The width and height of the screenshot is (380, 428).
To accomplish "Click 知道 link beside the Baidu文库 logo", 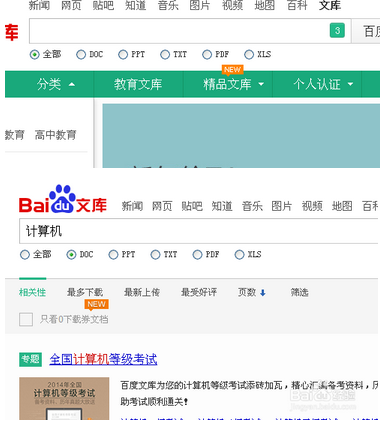I will pyautogui.click(x=222, y=206).
